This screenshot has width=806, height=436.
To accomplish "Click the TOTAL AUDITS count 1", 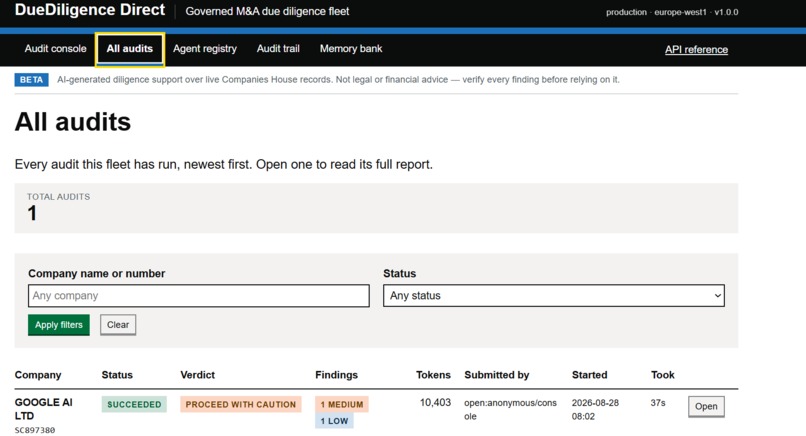I will click(x=32, y=213).
